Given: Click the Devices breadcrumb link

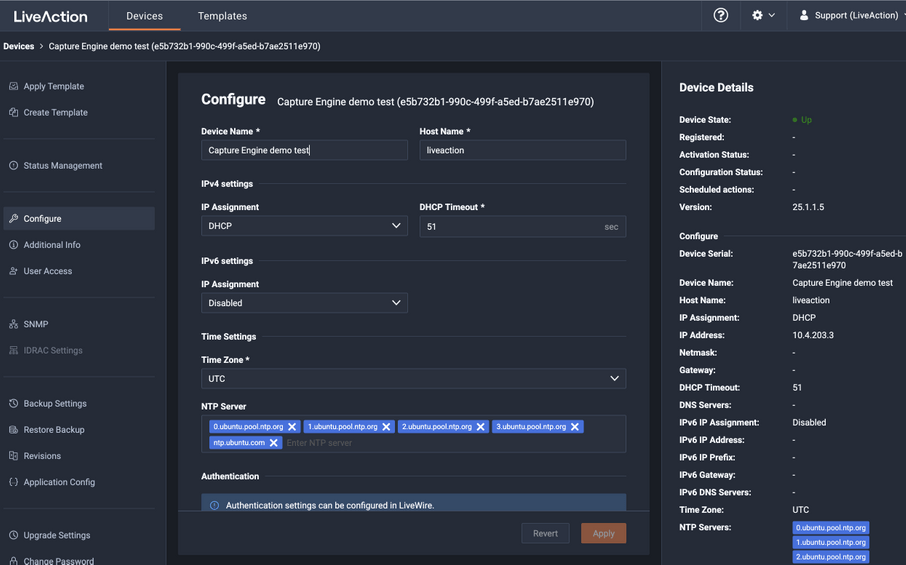Looking at the screenshot, I should 18,46.
